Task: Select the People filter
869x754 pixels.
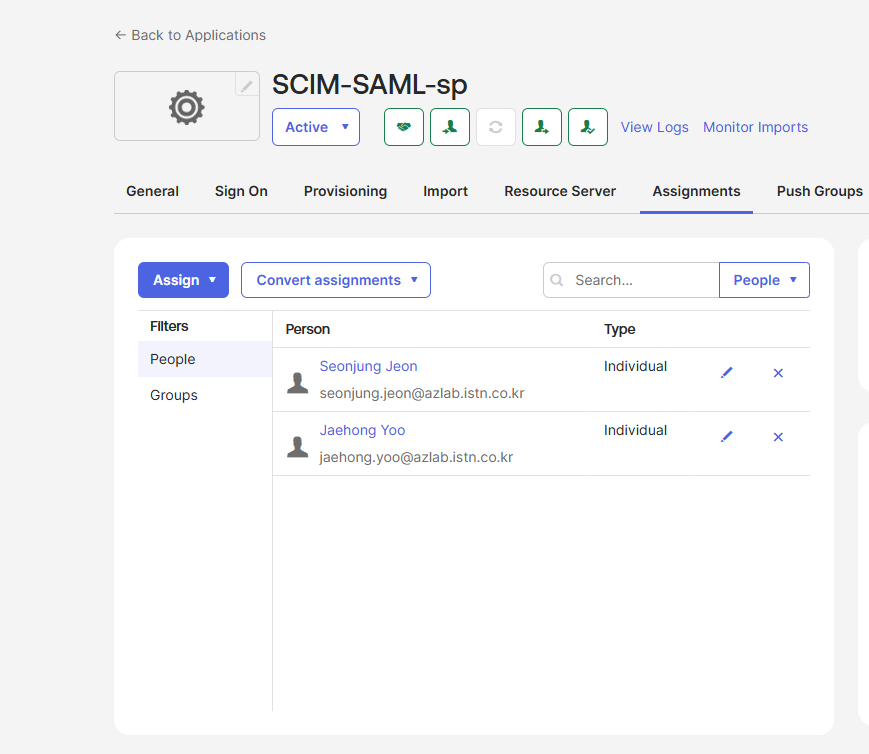Action: click(205, 359)
